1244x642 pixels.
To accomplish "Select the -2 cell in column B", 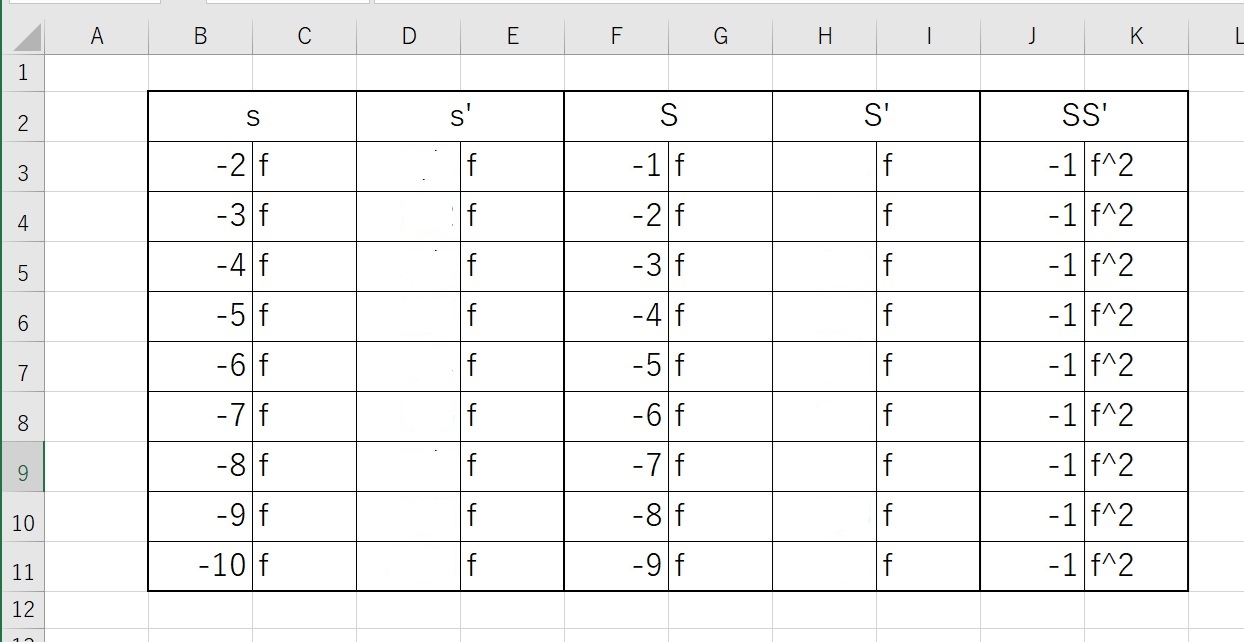I will point(200,166).
